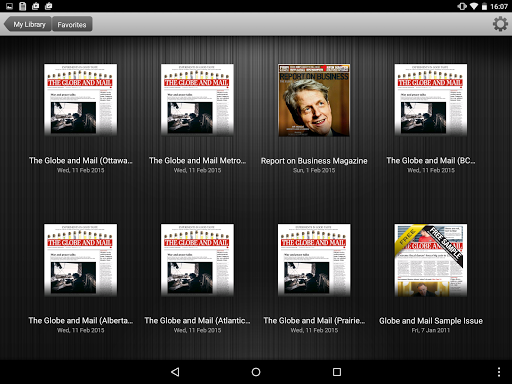Tap the Android back navigation button
Image resolution: width=512 pixels, height=384 pixels.
[x=175, y=372]
